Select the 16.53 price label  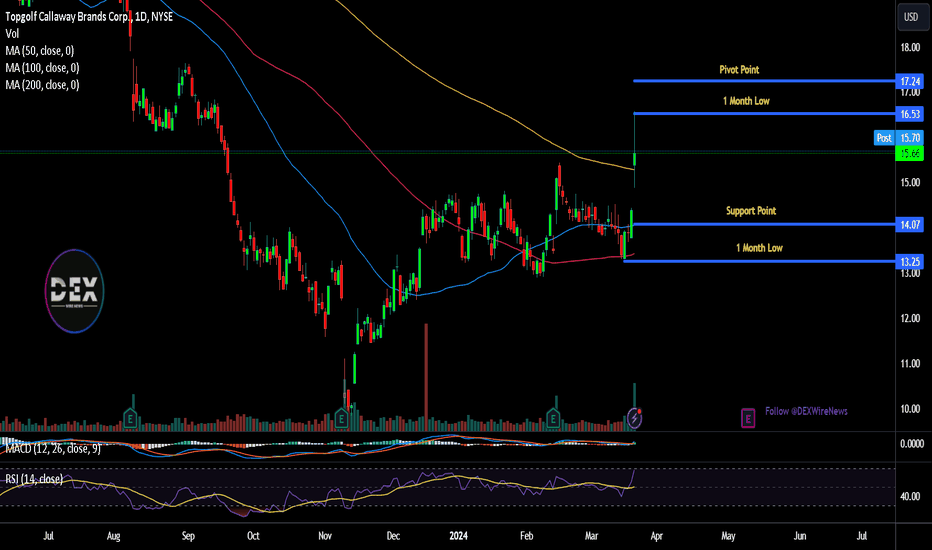[910, 114]
